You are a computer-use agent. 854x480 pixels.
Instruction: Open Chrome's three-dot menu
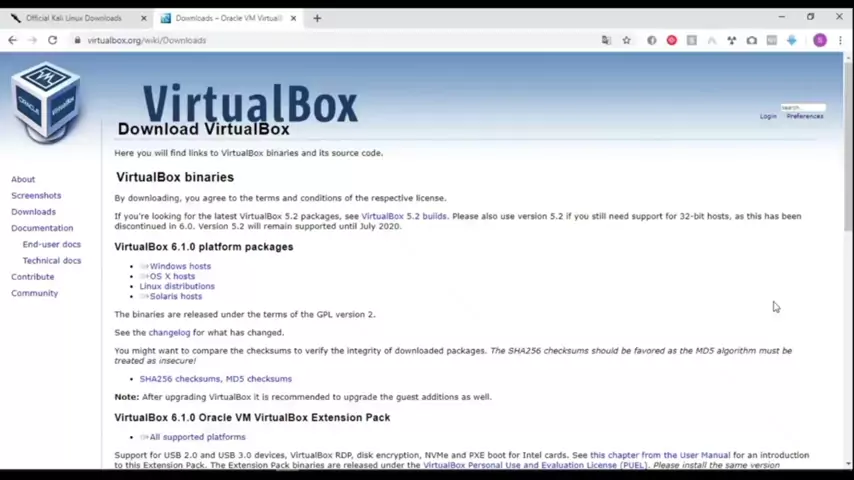[840, 40]
